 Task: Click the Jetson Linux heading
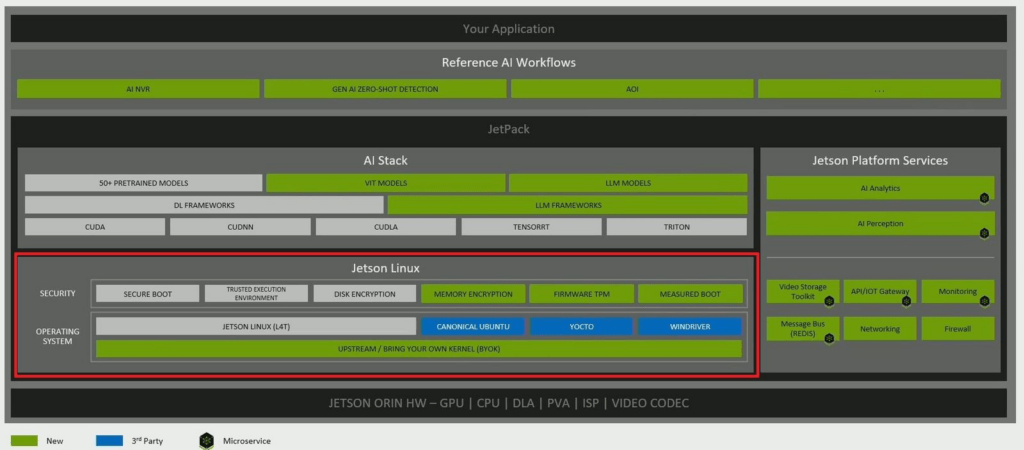pyautogui.click(x=385, y=268)
